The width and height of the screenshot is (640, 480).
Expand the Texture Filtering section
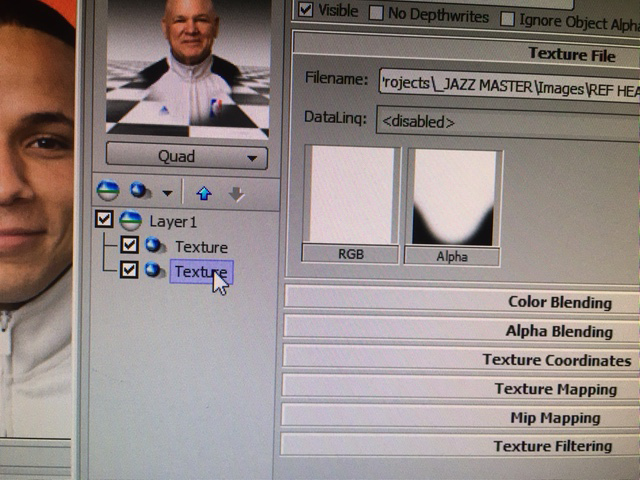coord(460,444)
